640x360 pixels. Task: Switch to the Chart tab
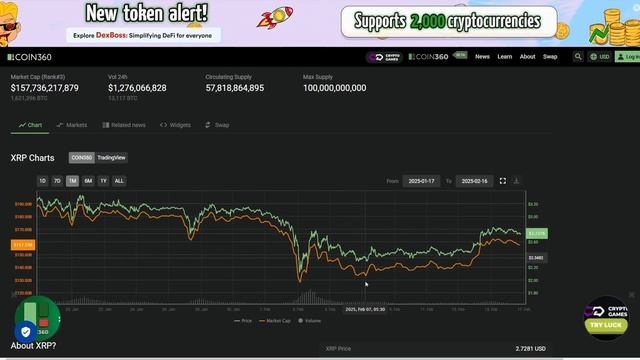pyautogui.click(x=30, y=125)
